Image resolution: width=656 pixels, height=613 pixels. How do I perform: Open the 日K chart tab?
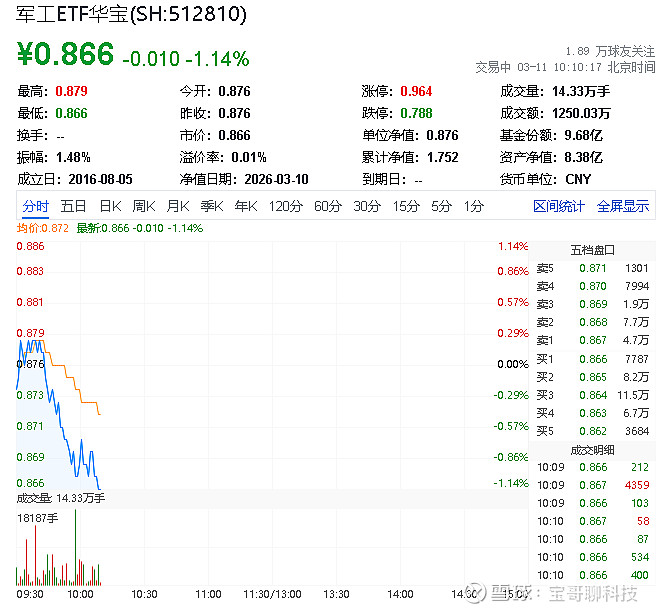click(110, 206)
